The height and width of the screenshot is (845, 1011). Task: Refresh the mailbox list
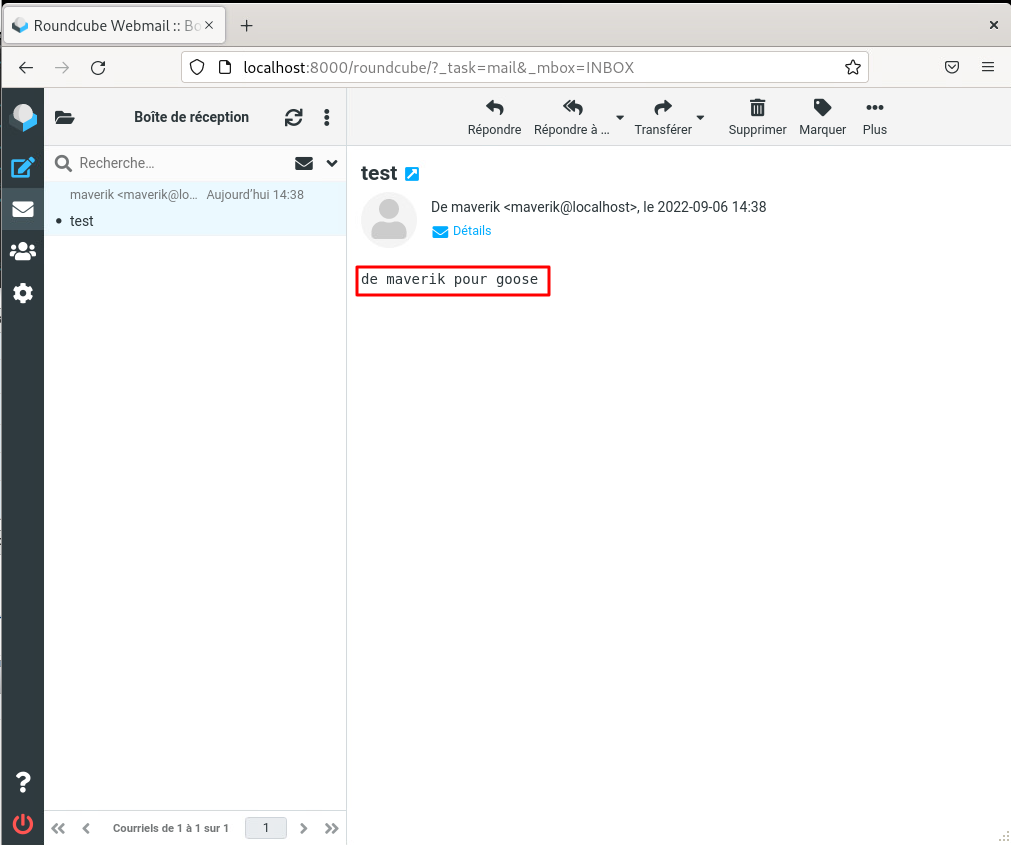[293, 117]
